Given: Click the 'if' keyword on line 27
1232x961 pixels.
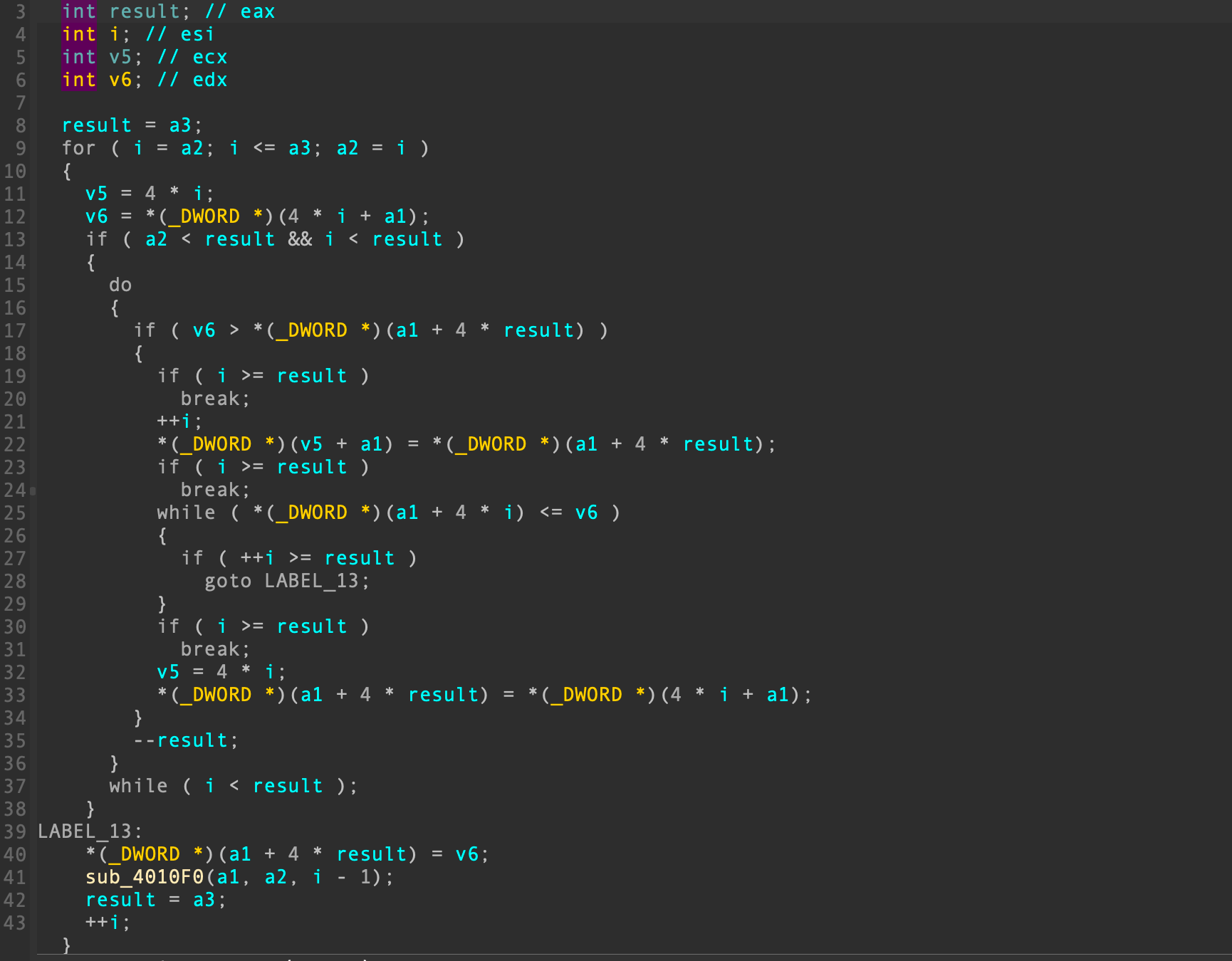Looking at the screenshot, I should [192, 558].
